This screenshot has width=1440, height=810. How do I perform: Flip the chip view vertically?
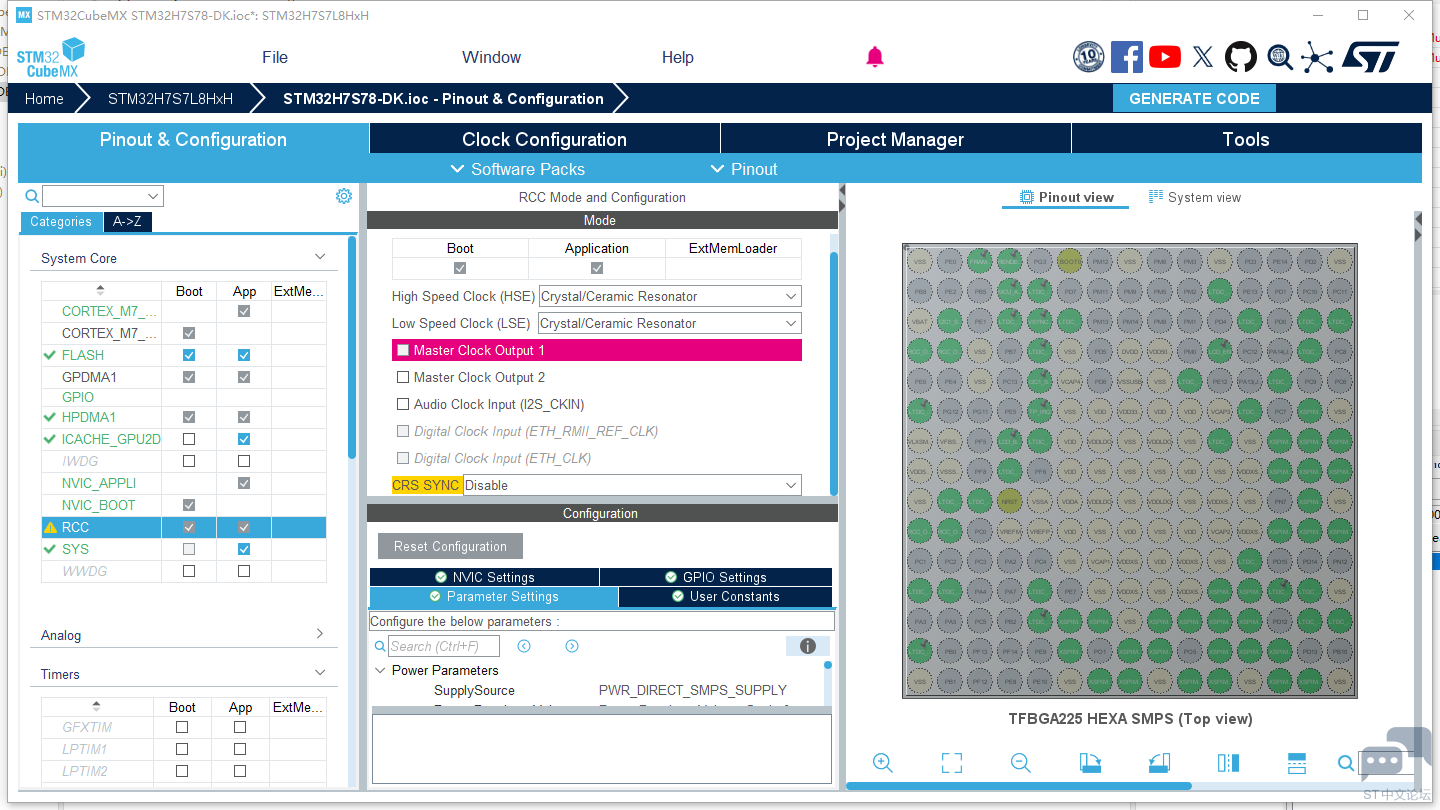pyautogui.click(x=1297, y=763)
